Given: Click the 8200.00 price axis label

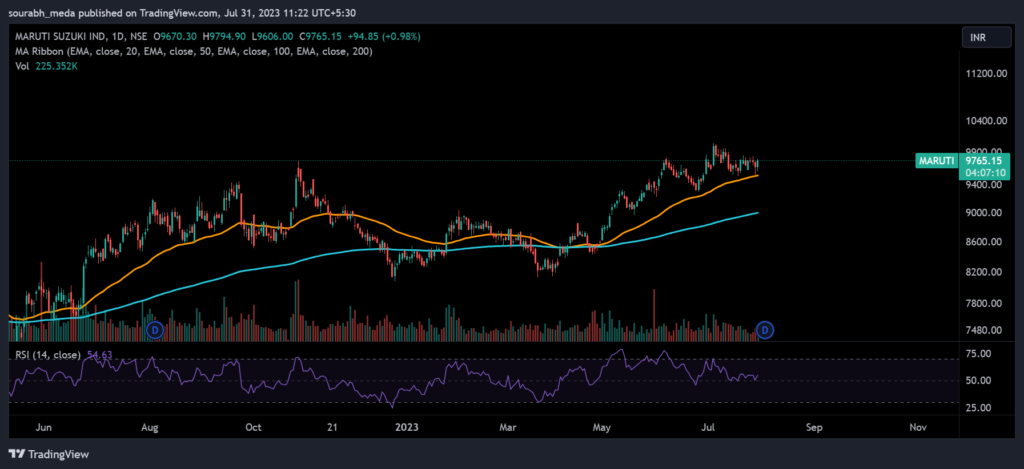Looking at the screenshot, I should click(x=983, y=272).
